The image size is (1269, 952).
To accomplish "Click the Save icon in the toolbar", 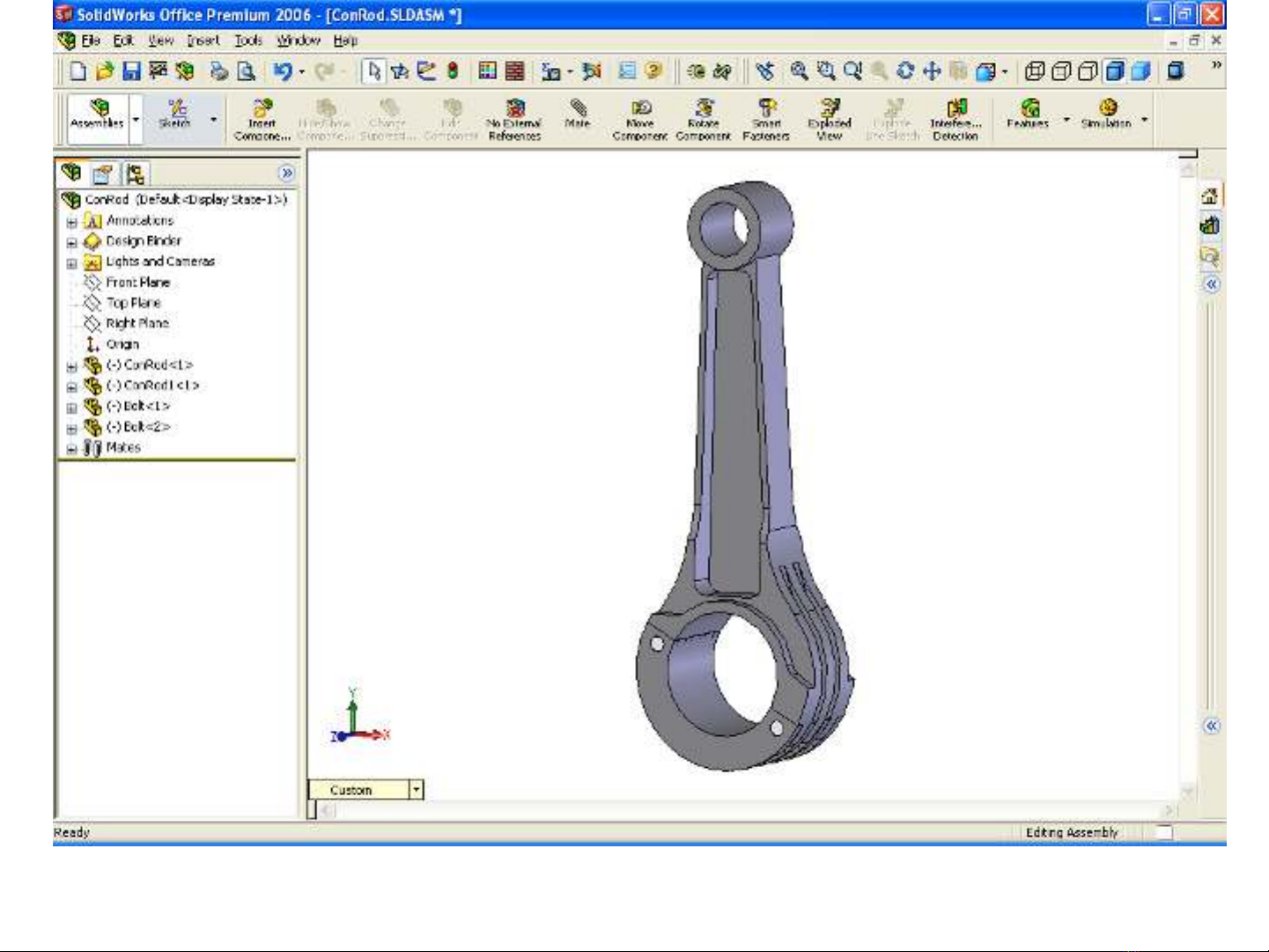I will (131, 71).
